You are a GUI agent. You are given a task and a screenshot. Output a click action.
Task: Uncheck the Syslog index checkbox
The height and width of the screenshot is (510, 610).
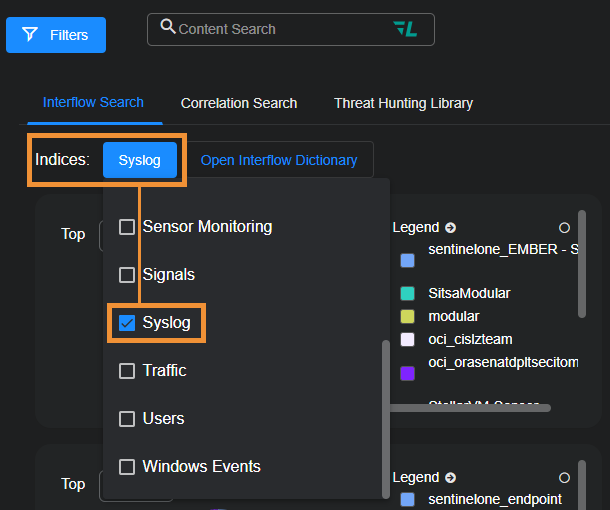click(127, 323)
